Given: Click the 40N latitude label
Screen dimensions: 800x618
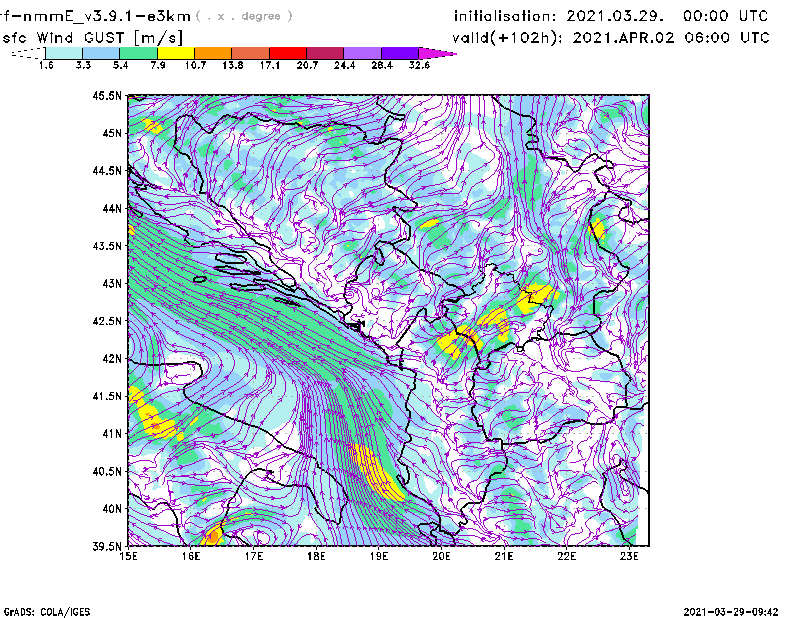Looking at the screenshot, I should click(112, 509).
